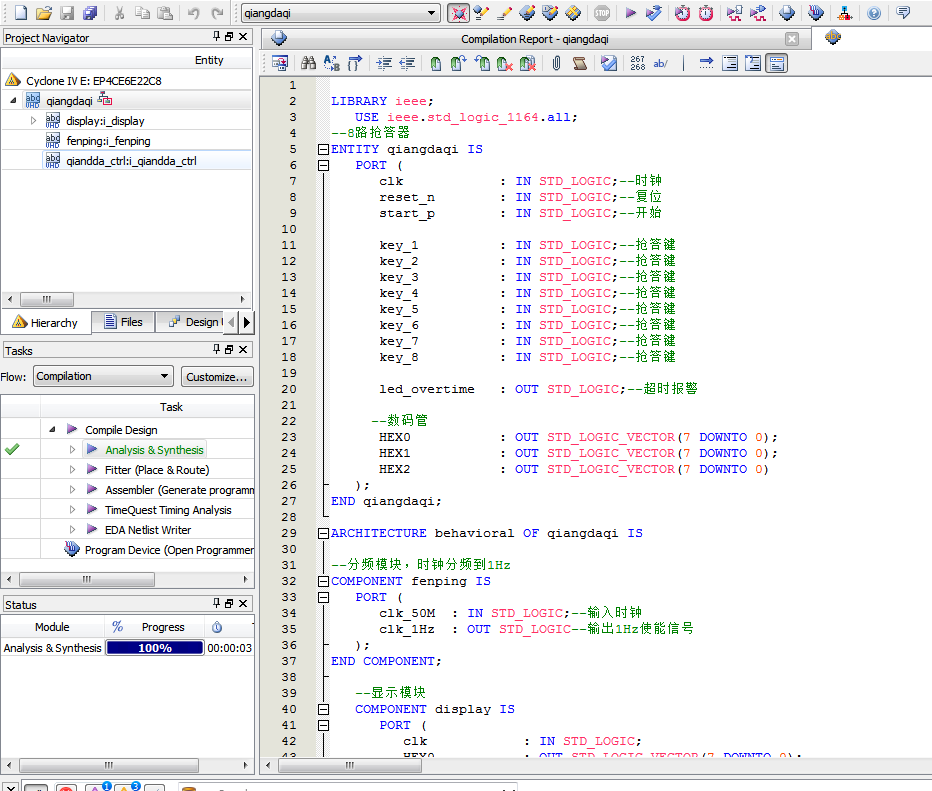Image resolution: width=932 pixels, height=791 pixels.
Task: Start Compilation with the purple play icon
Action: click(x=630, y=13)
